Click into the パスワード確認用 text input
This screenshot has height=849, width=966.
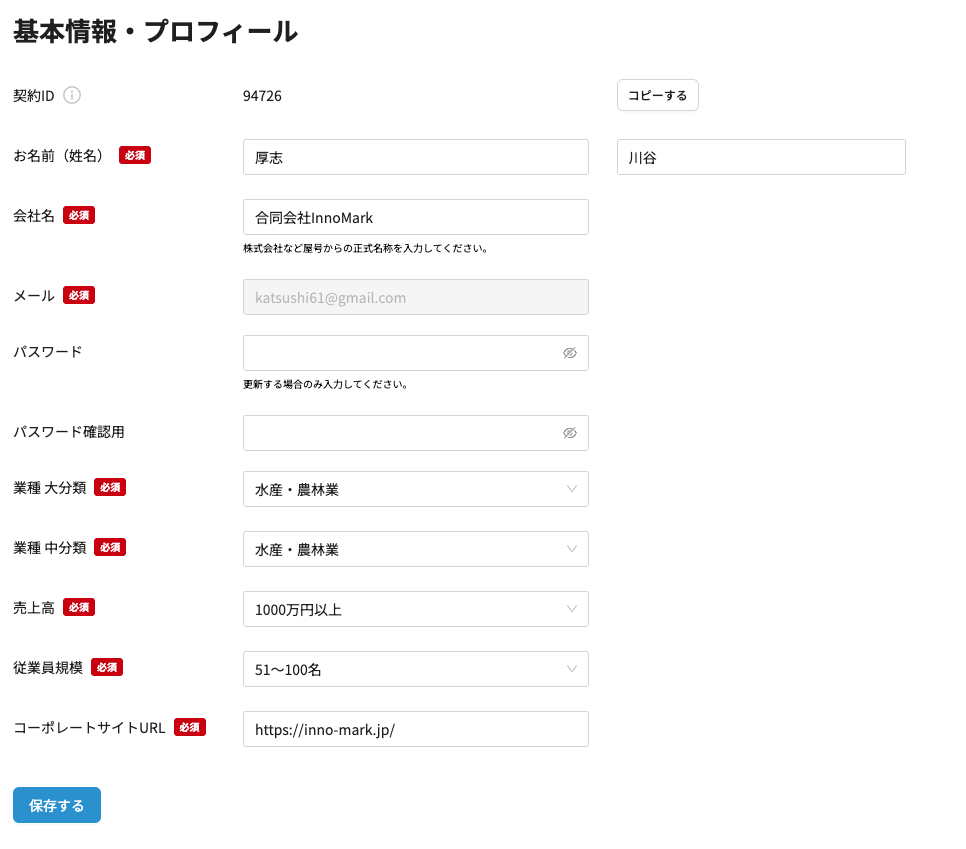[400, 433]
